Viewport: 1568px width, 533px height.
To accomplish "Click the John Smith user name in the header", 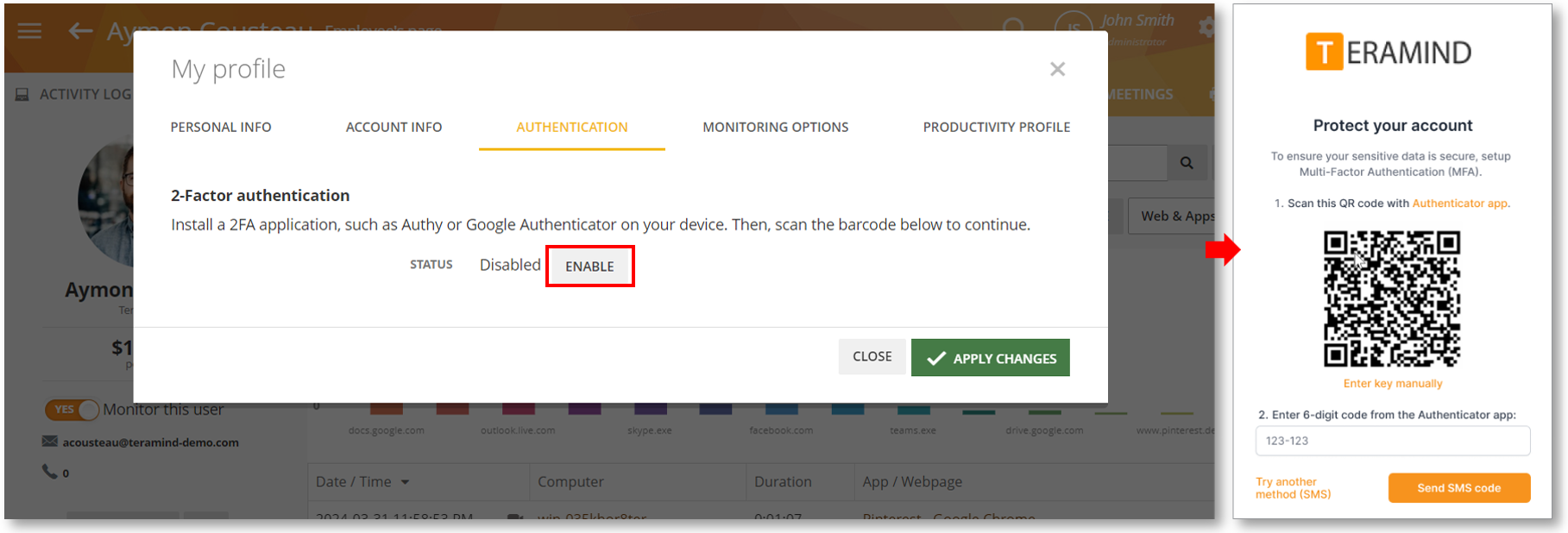I will 1137,21.
